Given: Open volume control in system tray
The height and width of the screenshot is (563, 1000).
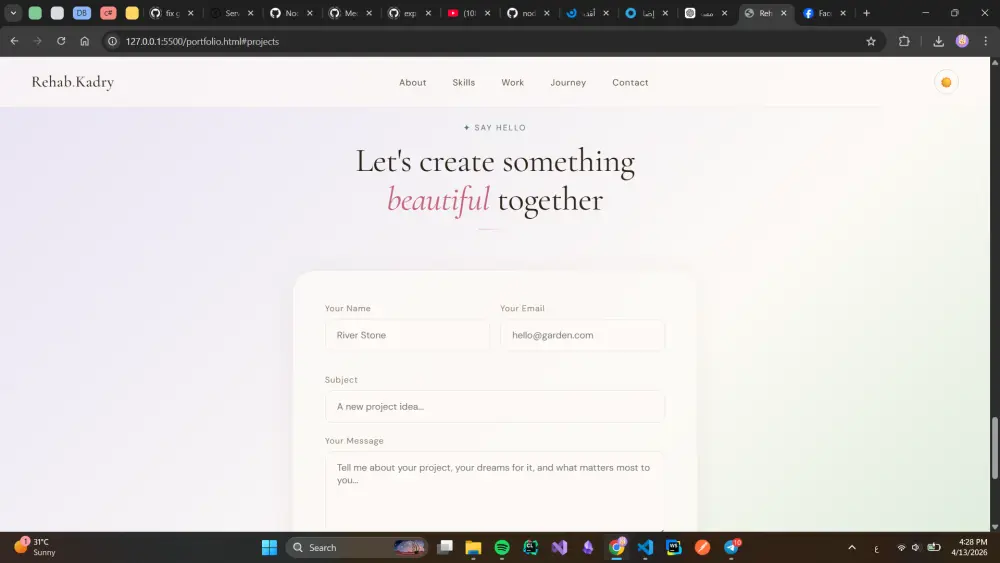Looking at the screenshot, I should point(916,547).
